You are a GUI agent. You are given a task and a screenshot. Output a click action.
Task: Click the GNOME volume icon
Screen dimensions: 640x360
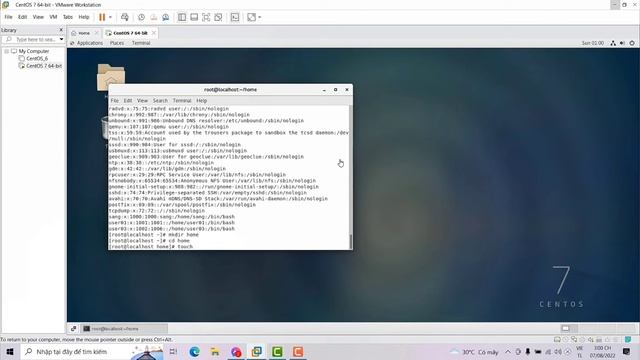click(x=622, y=43)
